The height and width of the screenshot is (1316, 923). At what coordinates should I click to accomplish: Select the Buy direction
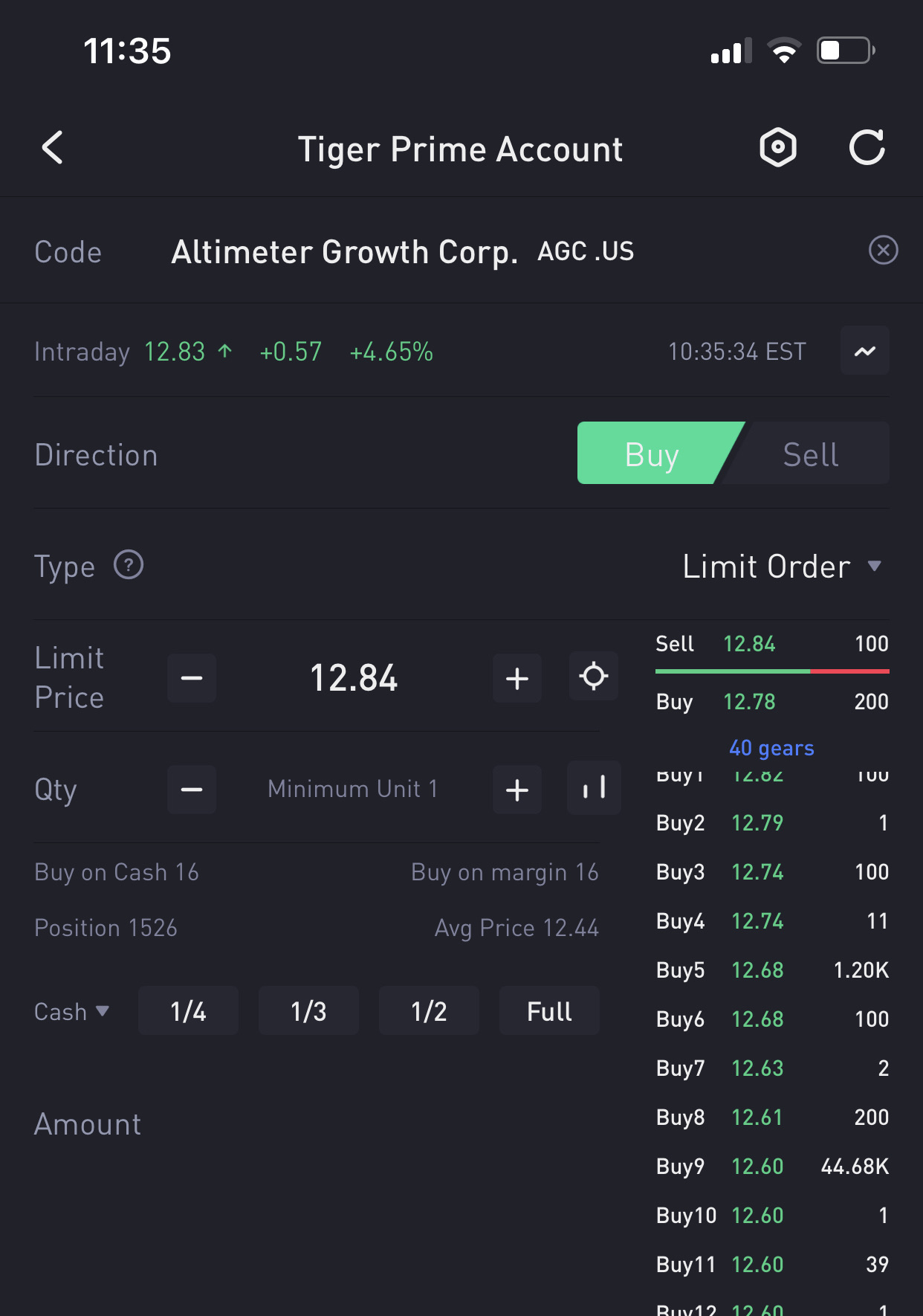coord(652,454)
